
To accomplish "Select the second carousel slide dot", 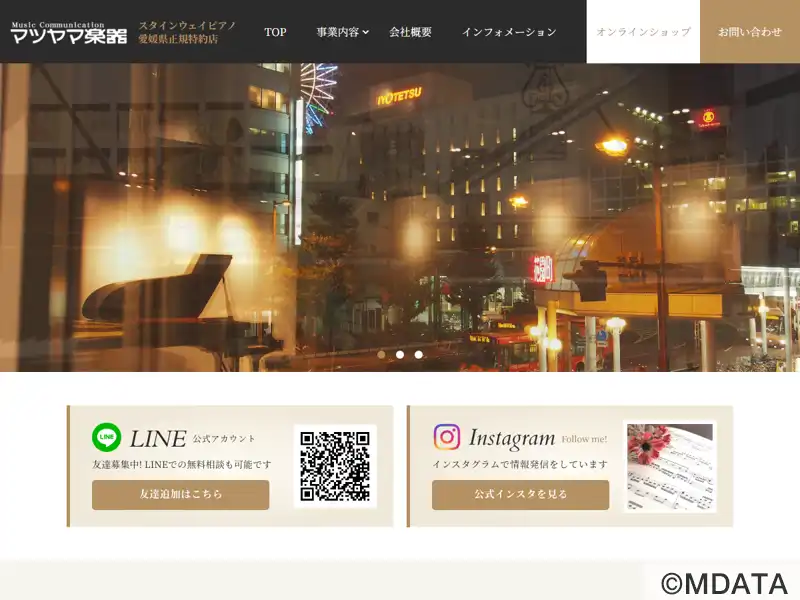I will point(400,355).
